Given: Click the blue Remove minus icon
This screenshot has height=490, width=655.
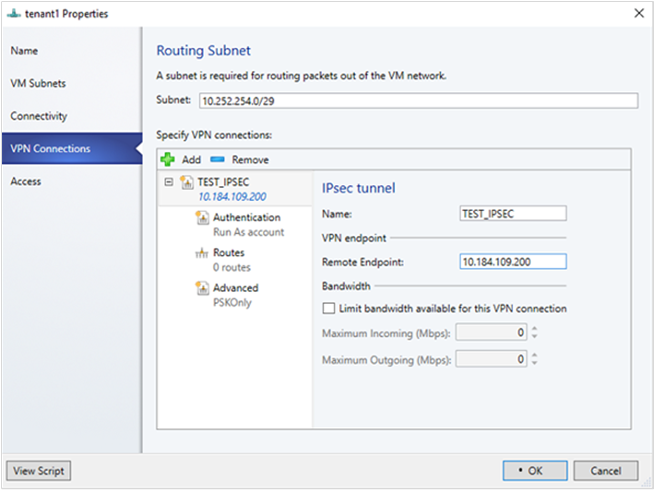Looking at the screenshot, I should [x=218, y=160].
